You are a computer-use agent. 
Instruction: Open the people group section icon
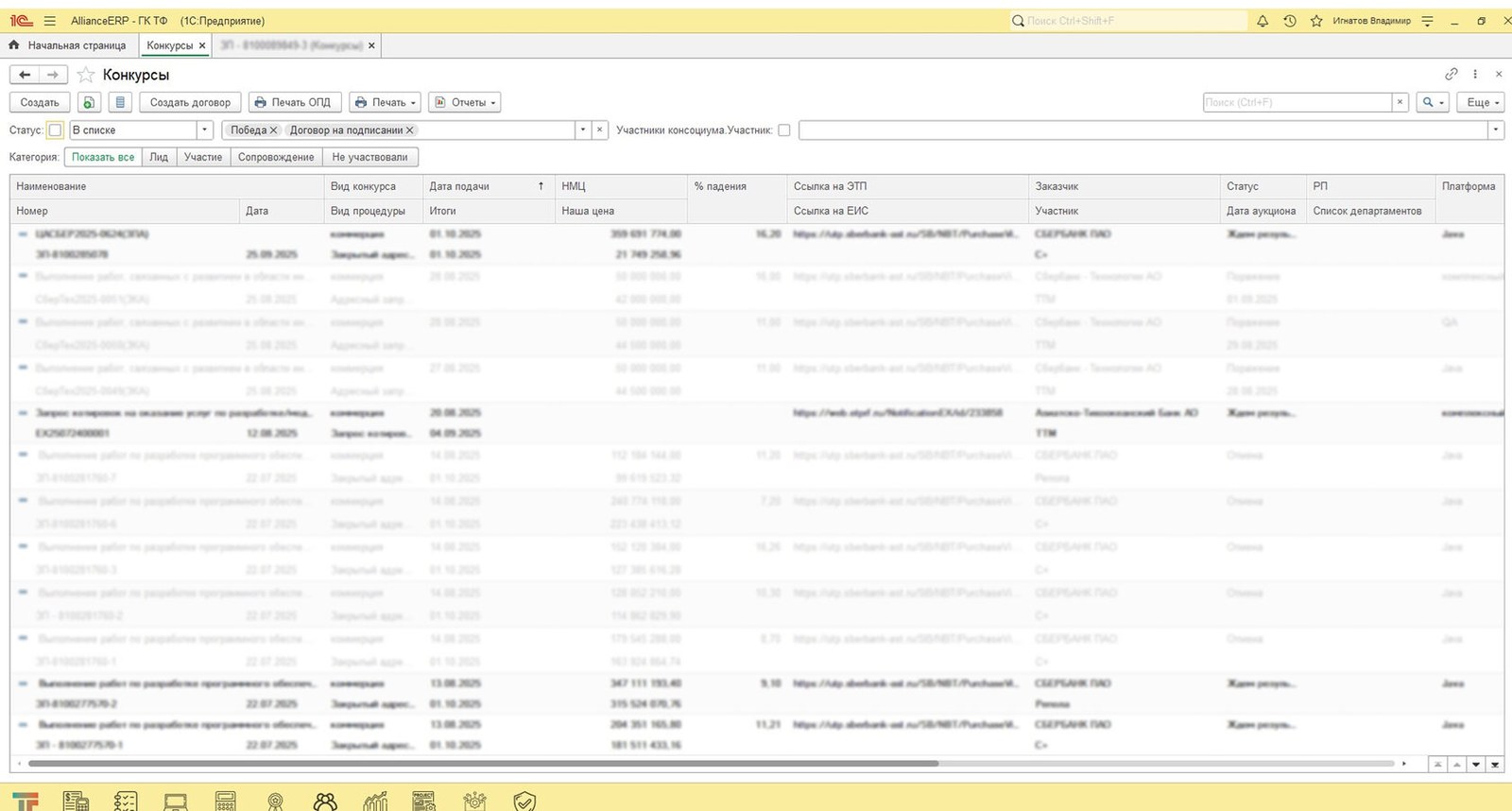(x=325, y=802)
